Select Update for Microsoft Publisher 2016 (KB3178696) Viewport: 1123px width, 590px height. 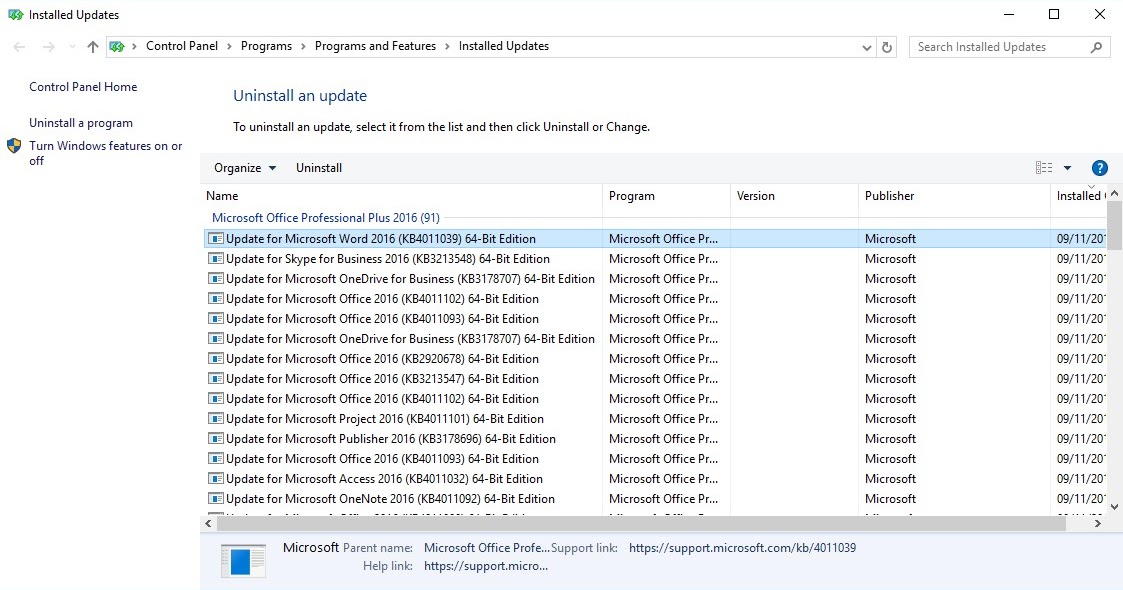pyautogui.click(x=390, y=439)
